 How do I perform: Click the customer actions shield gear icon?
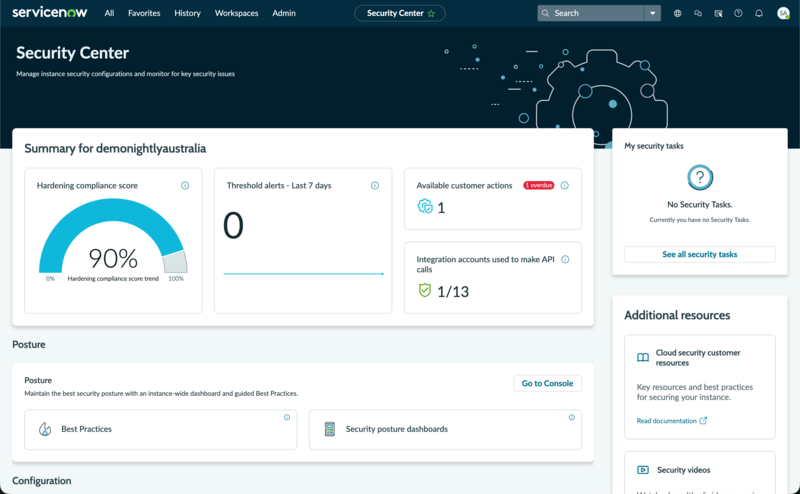pyautogui.click(x=425, y=206)
